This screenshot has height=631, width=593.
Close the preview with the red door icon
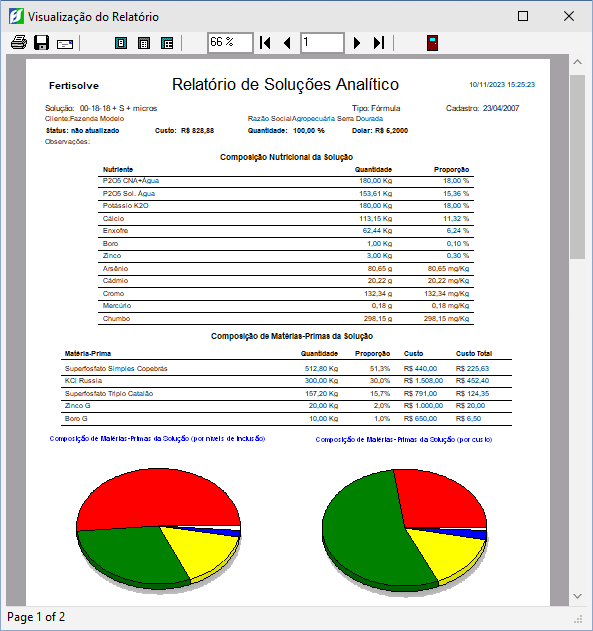point(432,43)
